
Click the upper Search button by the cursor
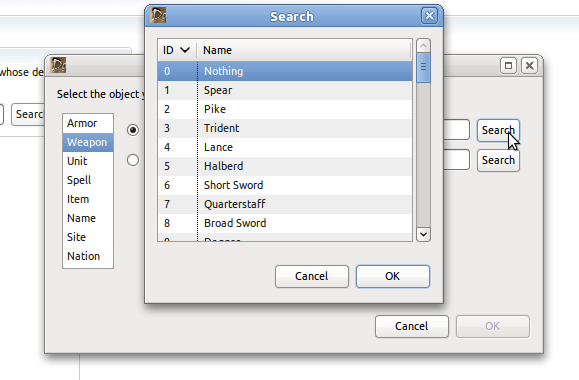498,130
